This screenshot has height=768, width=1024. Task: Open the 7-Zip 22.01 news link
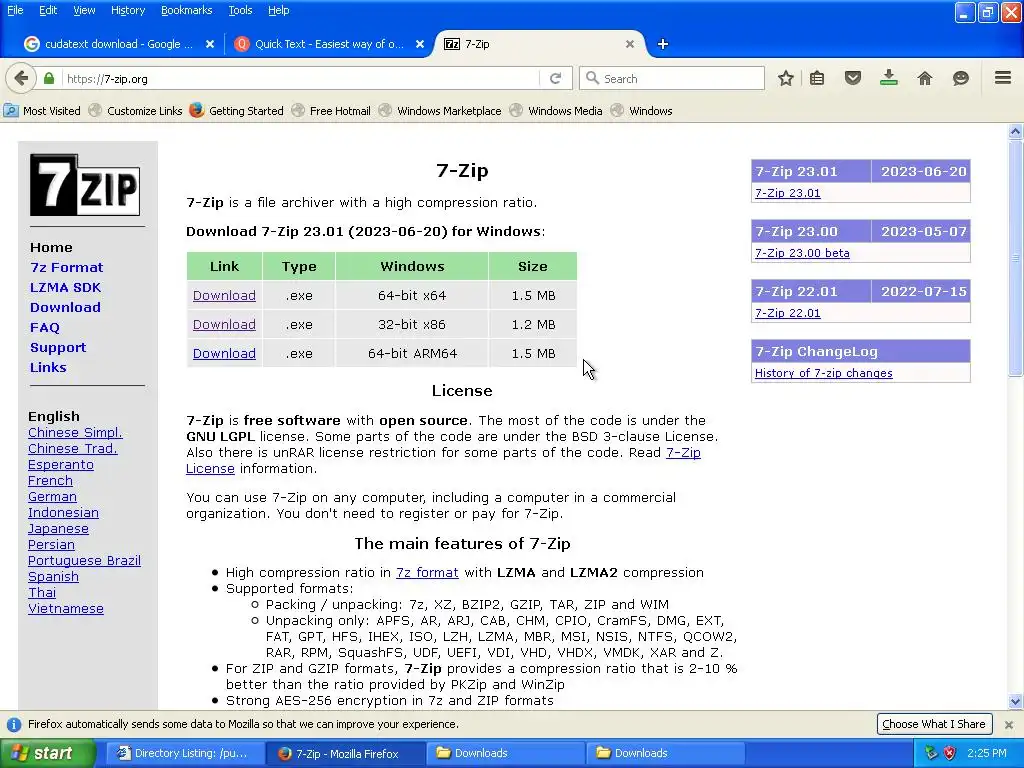click(x=788, y=313)
